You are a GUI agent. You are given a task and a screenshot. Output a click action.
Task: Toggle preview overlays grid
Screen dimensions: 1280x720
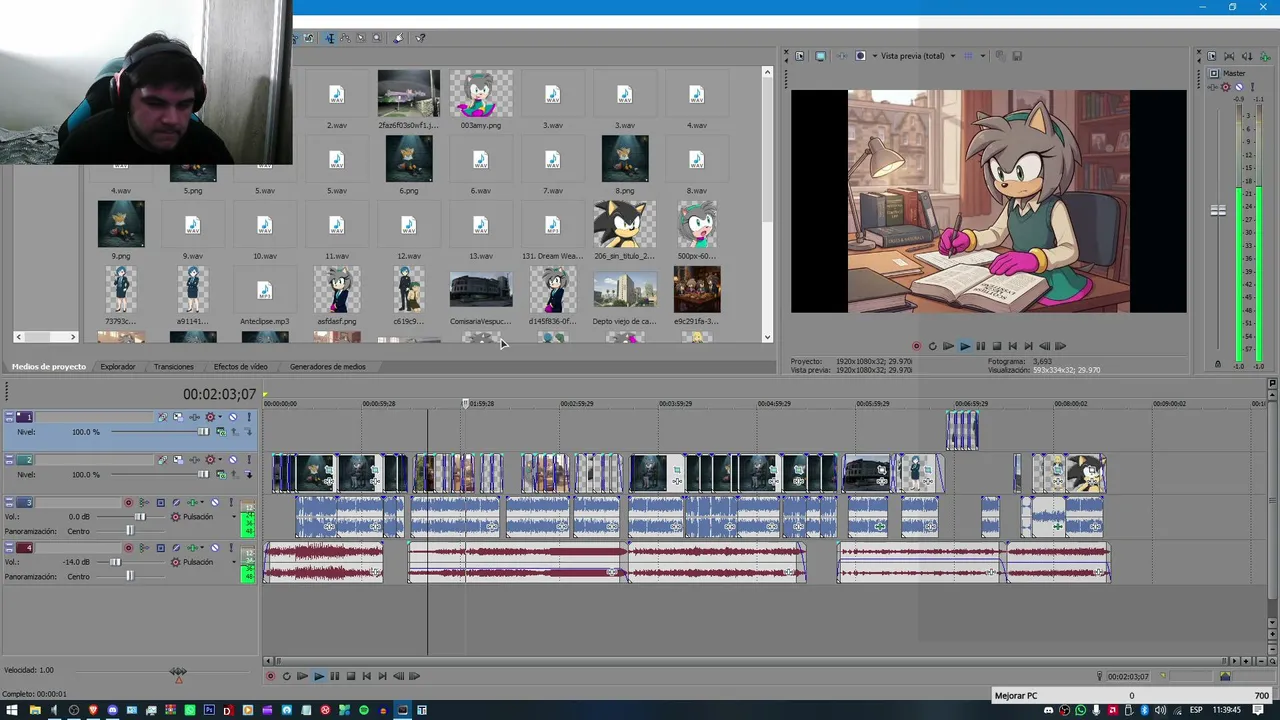point(967,56)
